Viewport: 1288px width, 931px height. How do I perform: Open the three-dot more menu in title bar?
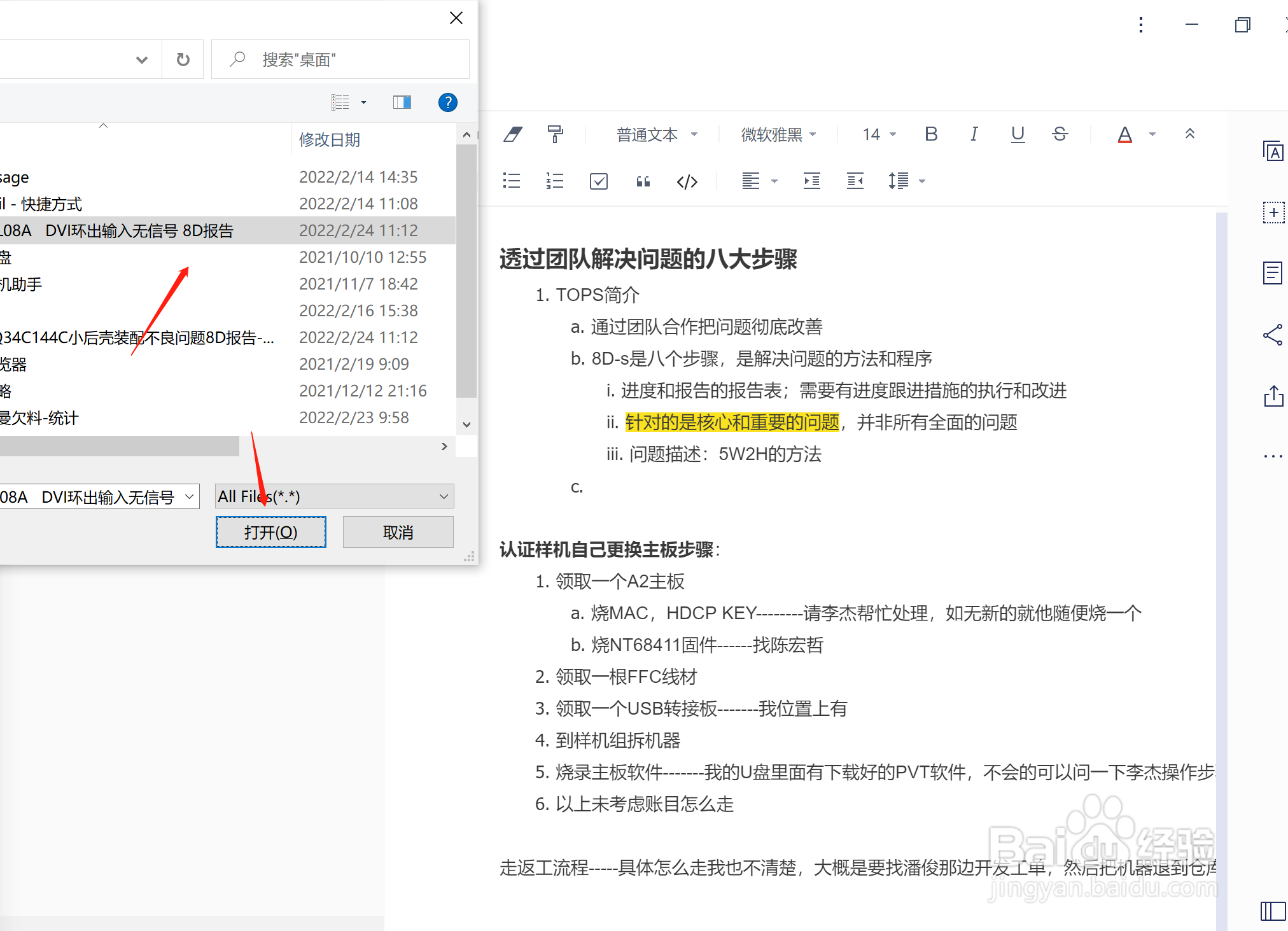1141,25
